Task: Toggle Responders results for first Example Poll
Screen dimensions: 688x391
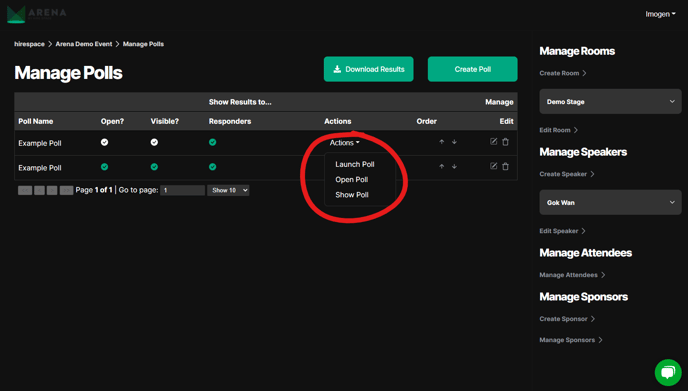Action: click(212, 142)
